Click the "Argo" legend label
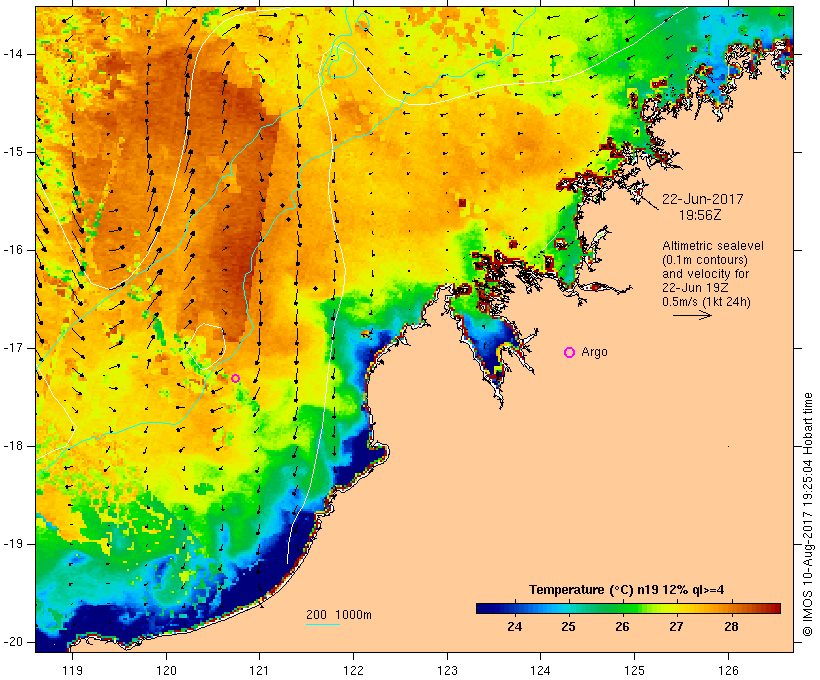 595,352
